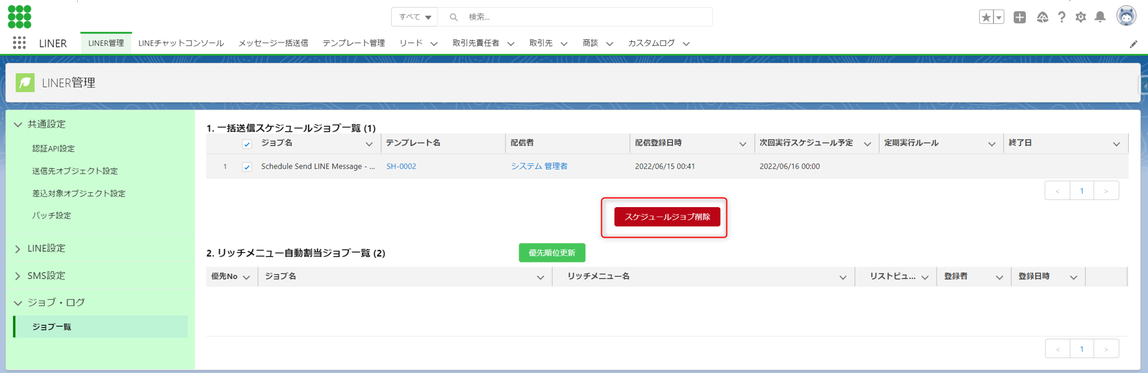
Task: Open user profile avatar
Action: coord(1126,16)
